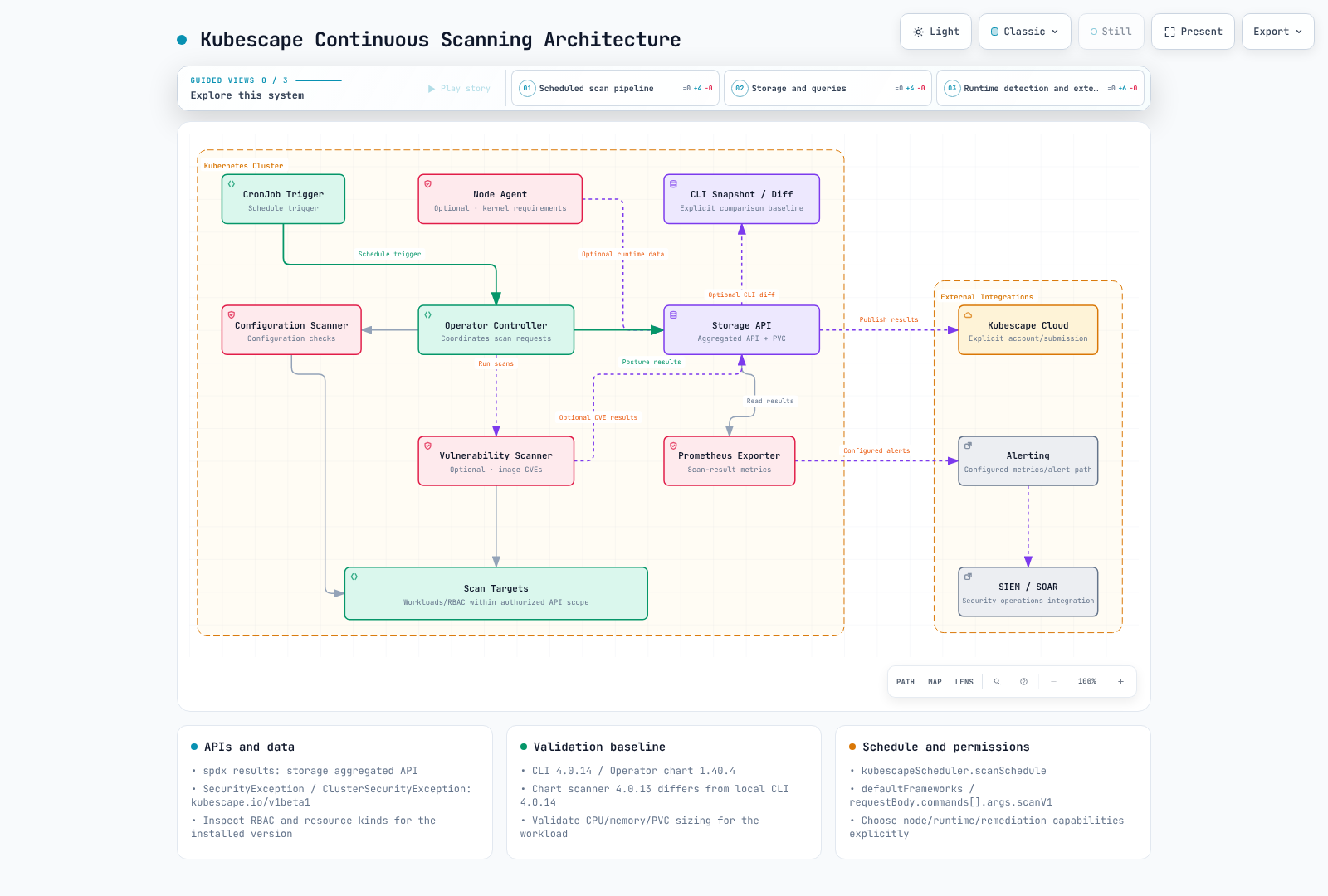Click the shield icon on Node Agent node
This screenshot has width=1328, height=896.
click(428, 184)
